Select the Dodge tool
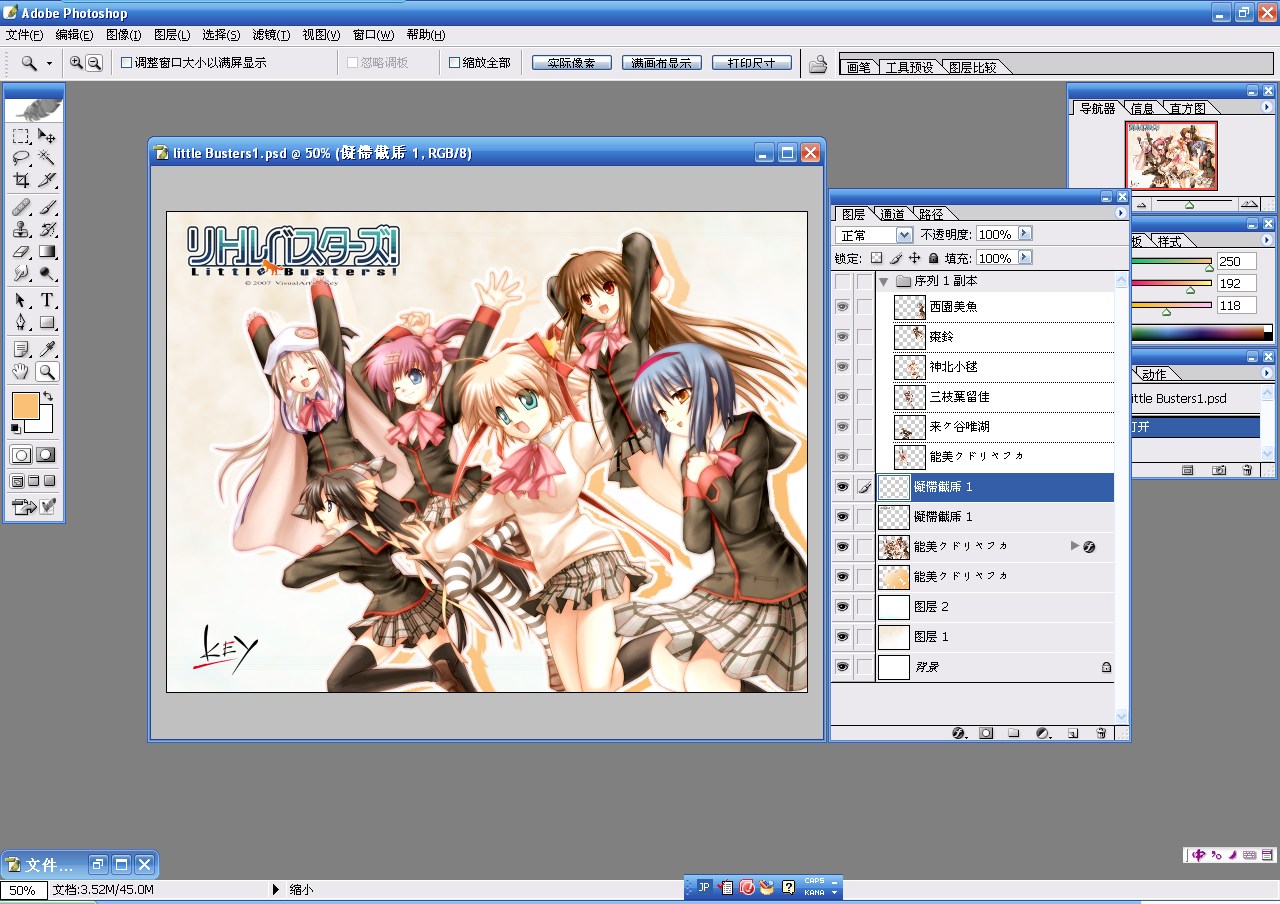This screenshot has height=904, width=1280. (x=47, y=273)
